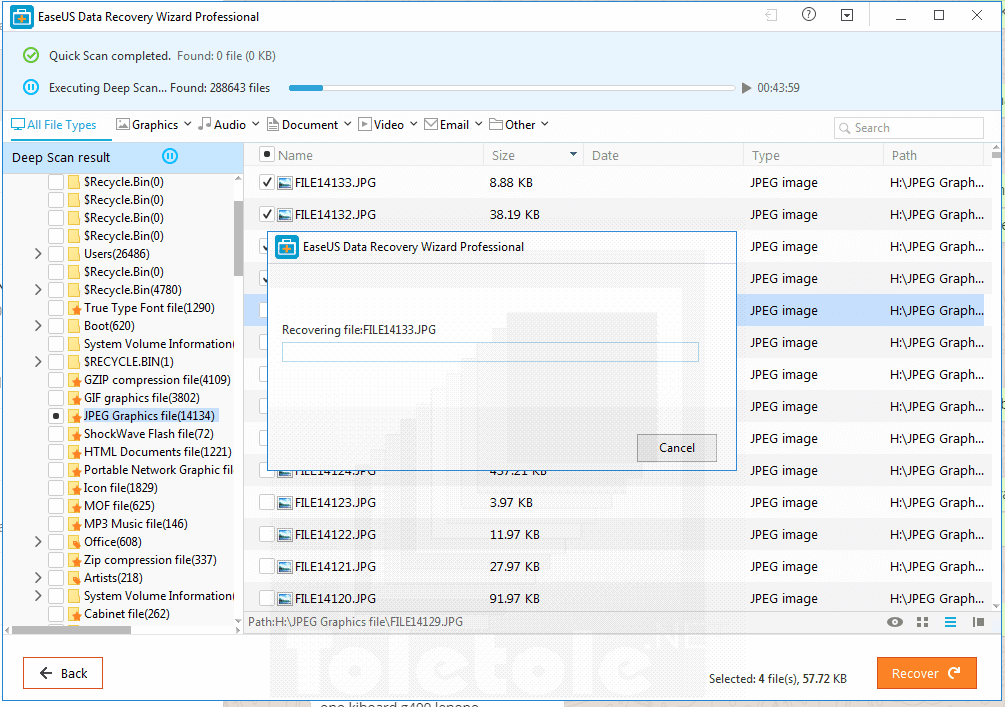Switch to list details view
This screenshot has height=707, width=1005.
(x=950, y=622)
